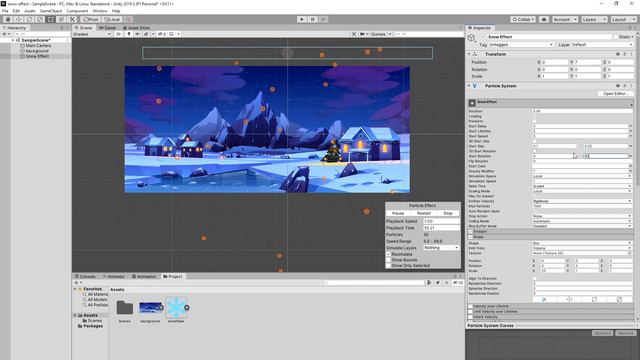Open custom editor tools icon
640x360 pixels.
(72, 19)
